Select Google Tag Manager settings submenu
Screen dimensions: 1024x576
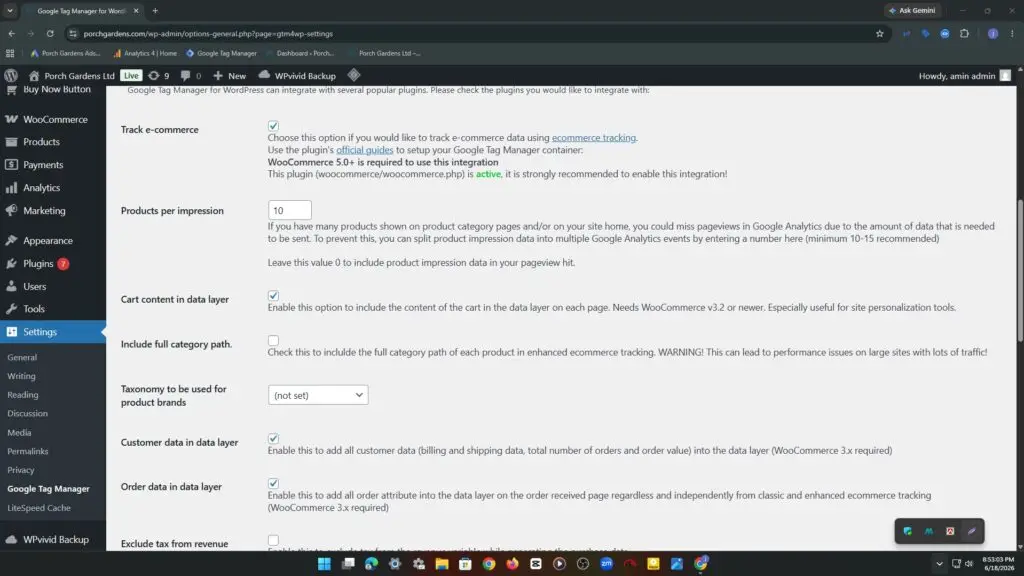pyautogui.click(x=48, y=488)
